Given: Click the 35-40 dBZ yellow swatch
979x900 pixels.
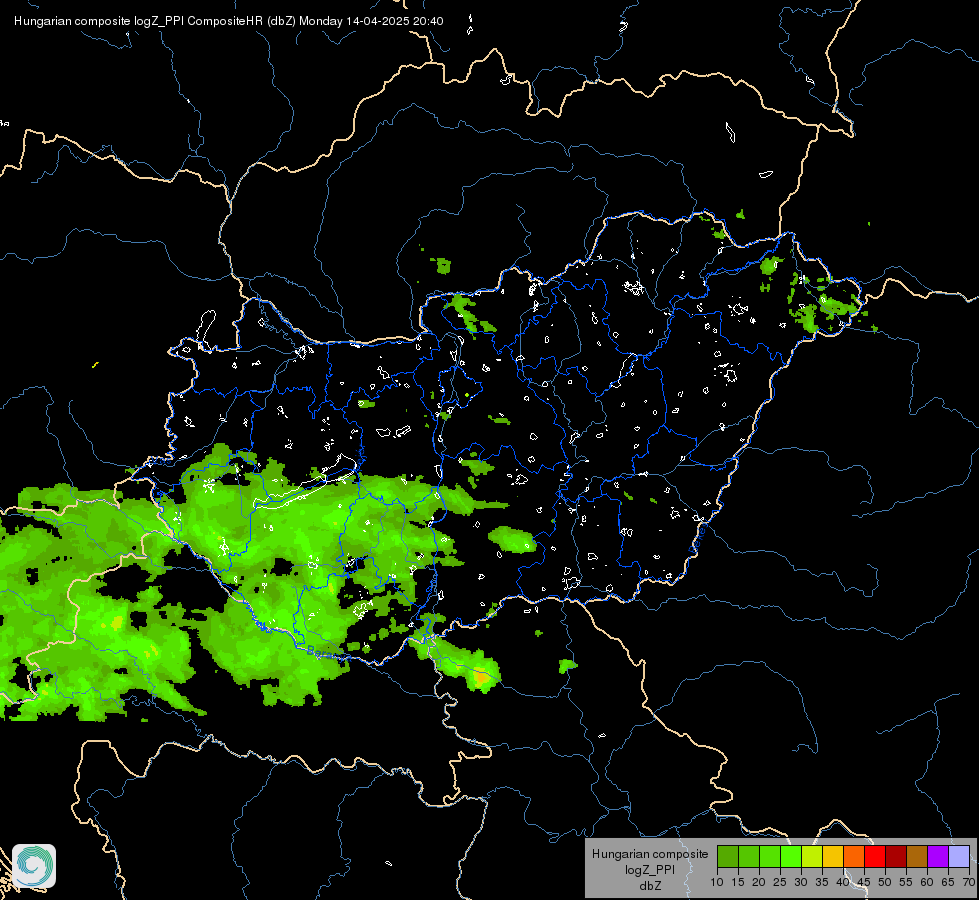Looking at the screenshot, I should pos(833,856).
